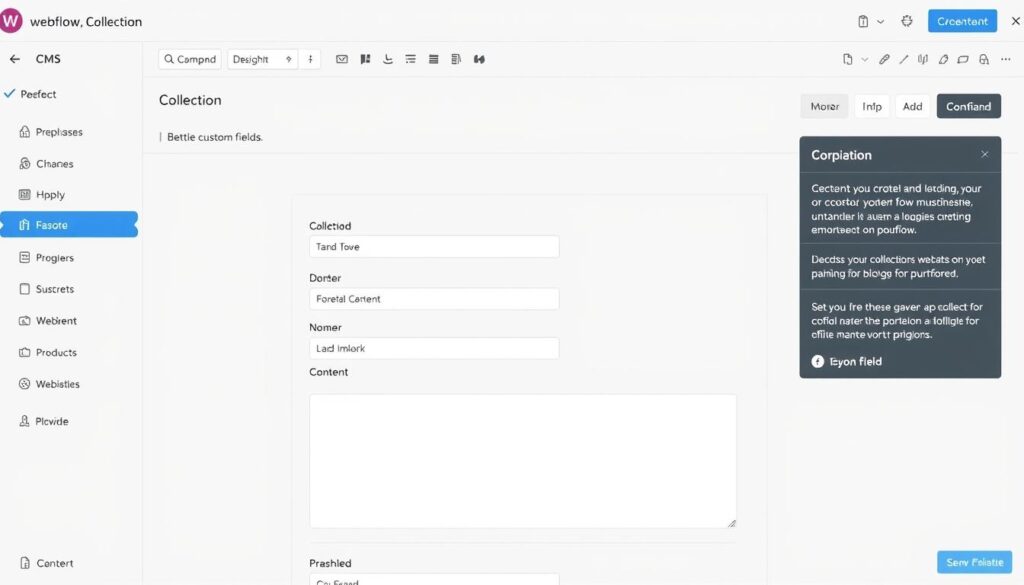Click the Eyon field link
The height and width of the screenshot is (585, 1024).
(846, 361)
